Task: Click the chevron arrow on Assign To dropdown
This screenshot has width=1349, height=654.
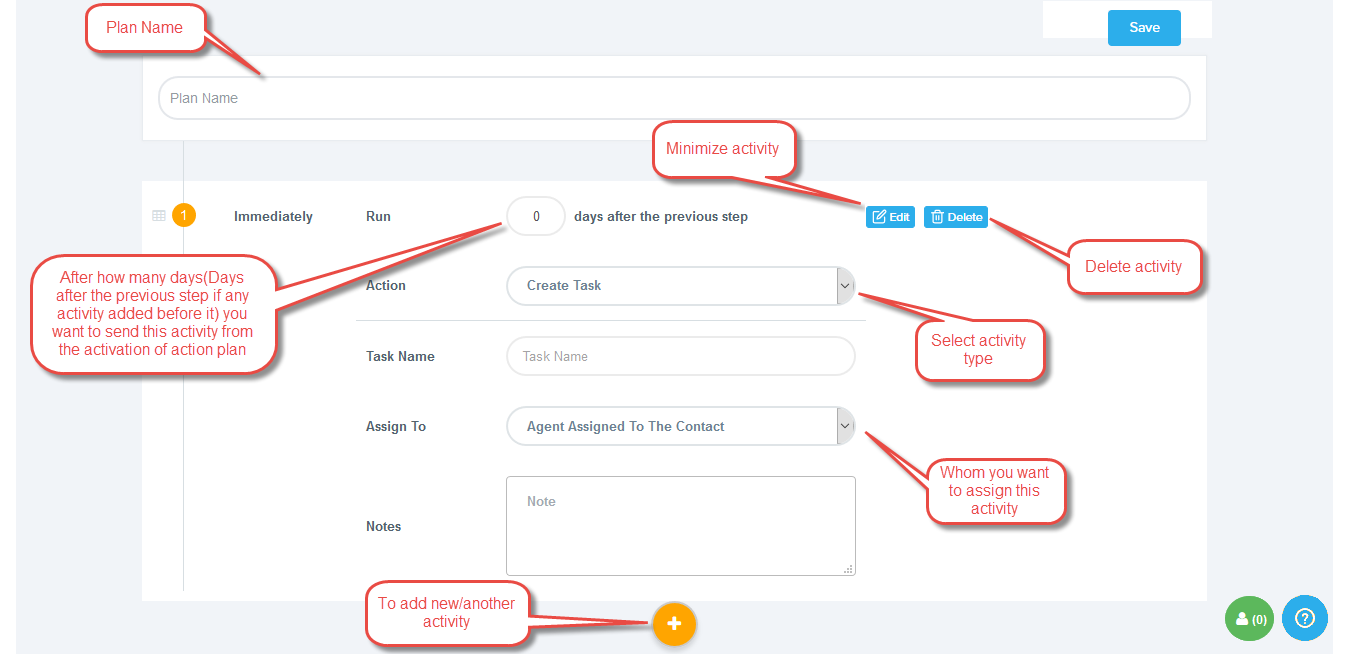Action: pos(845,426)
